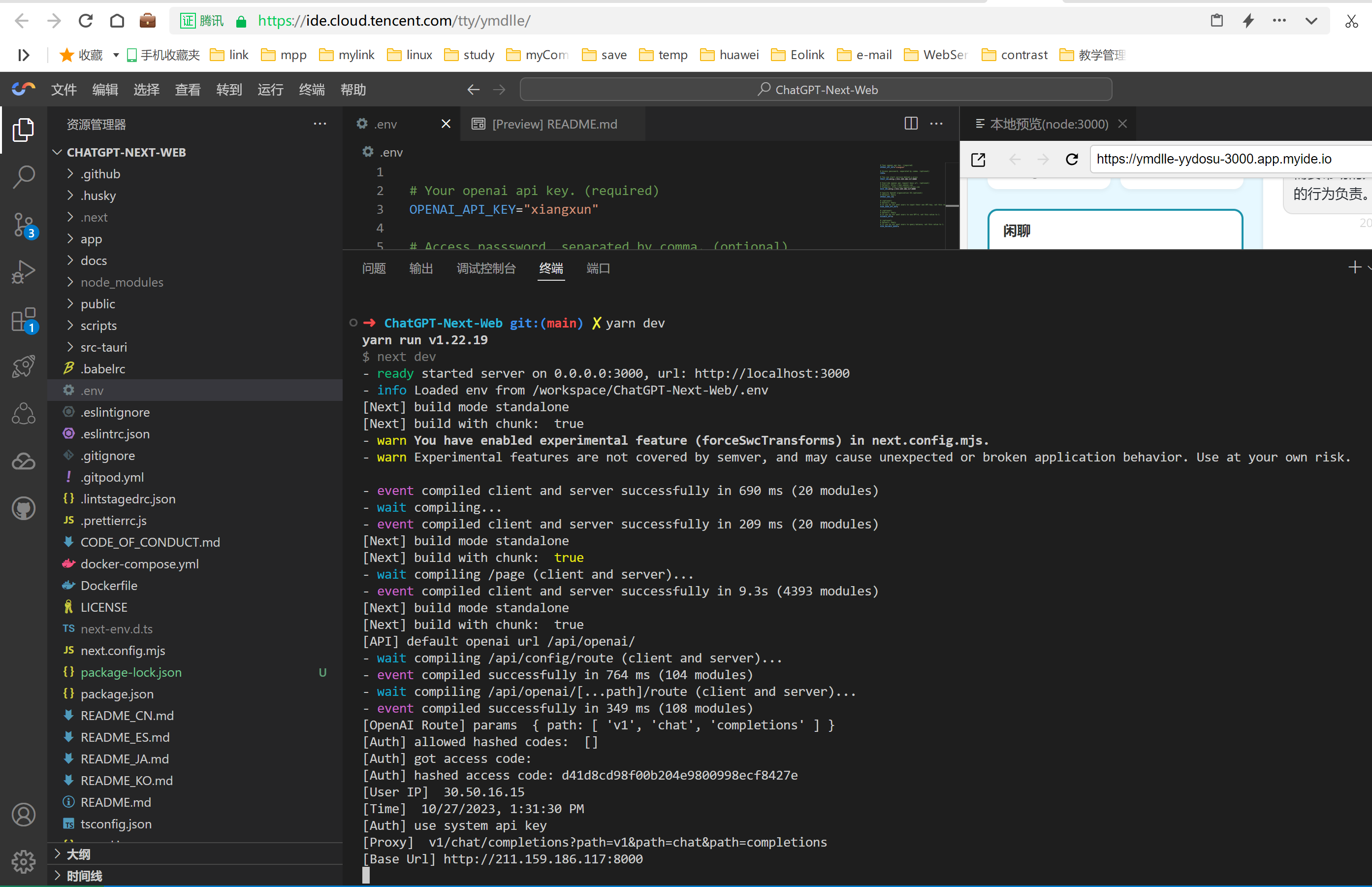Open the Search view in activity bar
This screenshot has height=887, width=1372.
tap(24, 177)
